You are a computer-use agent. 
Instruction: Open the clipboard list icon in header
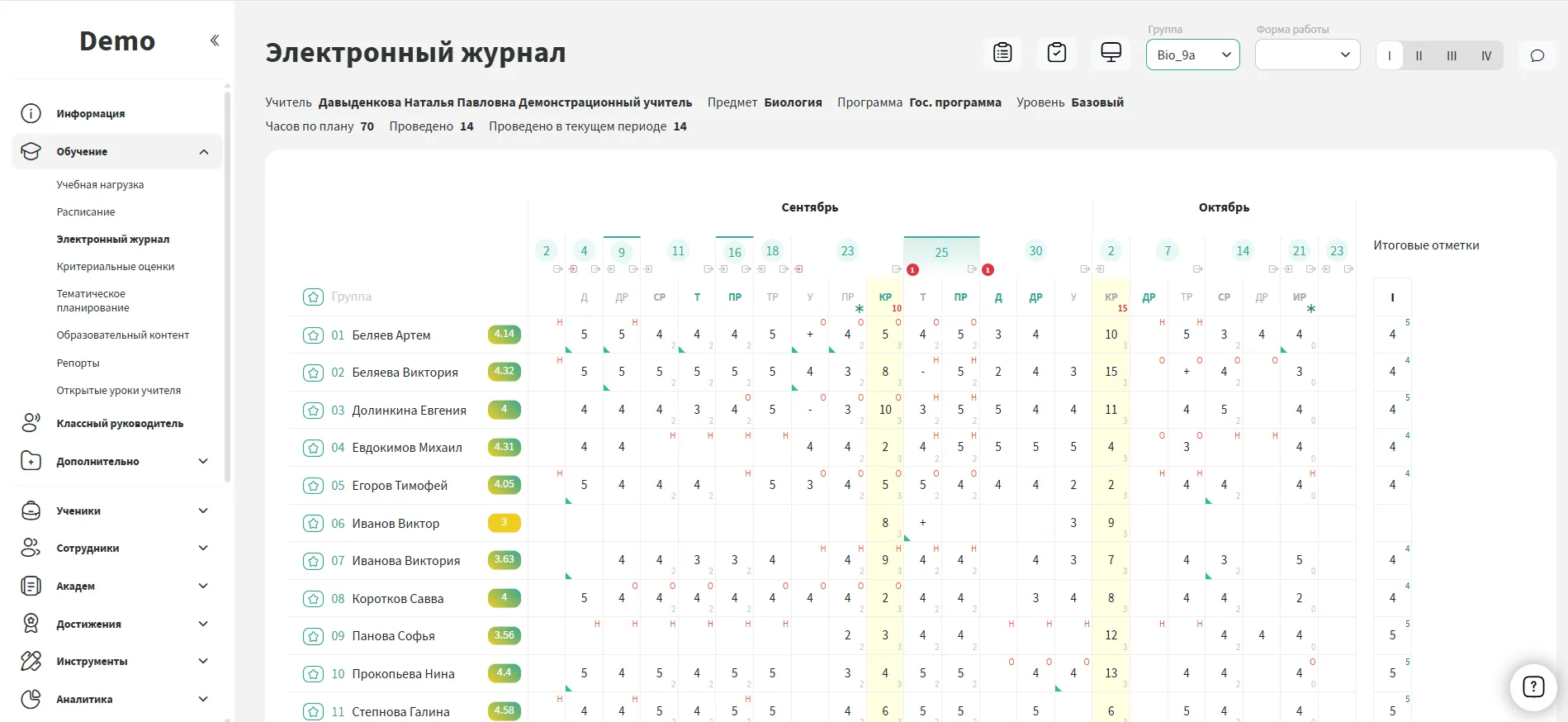click(x=1002, y=53)
